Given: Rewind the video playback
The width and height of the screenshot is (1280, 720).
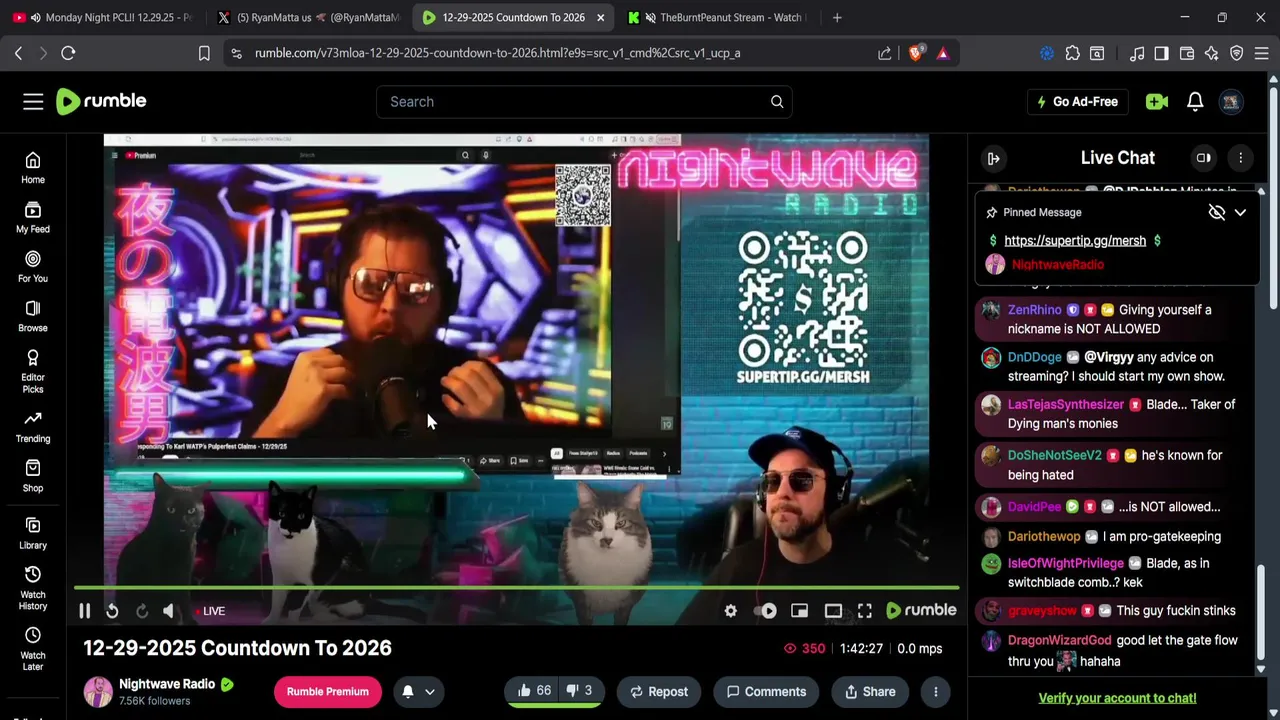Looking at the screenshot, I should coord(112,611).
